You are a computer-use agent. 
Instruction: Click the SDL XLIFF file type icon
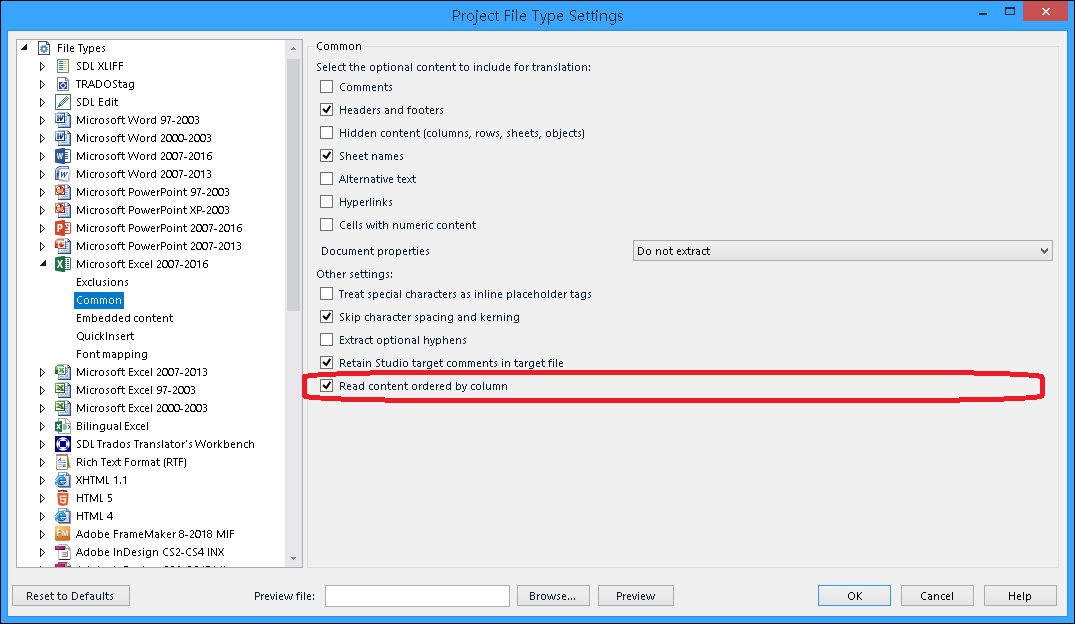pyautogui.click(x=62, y=66)
